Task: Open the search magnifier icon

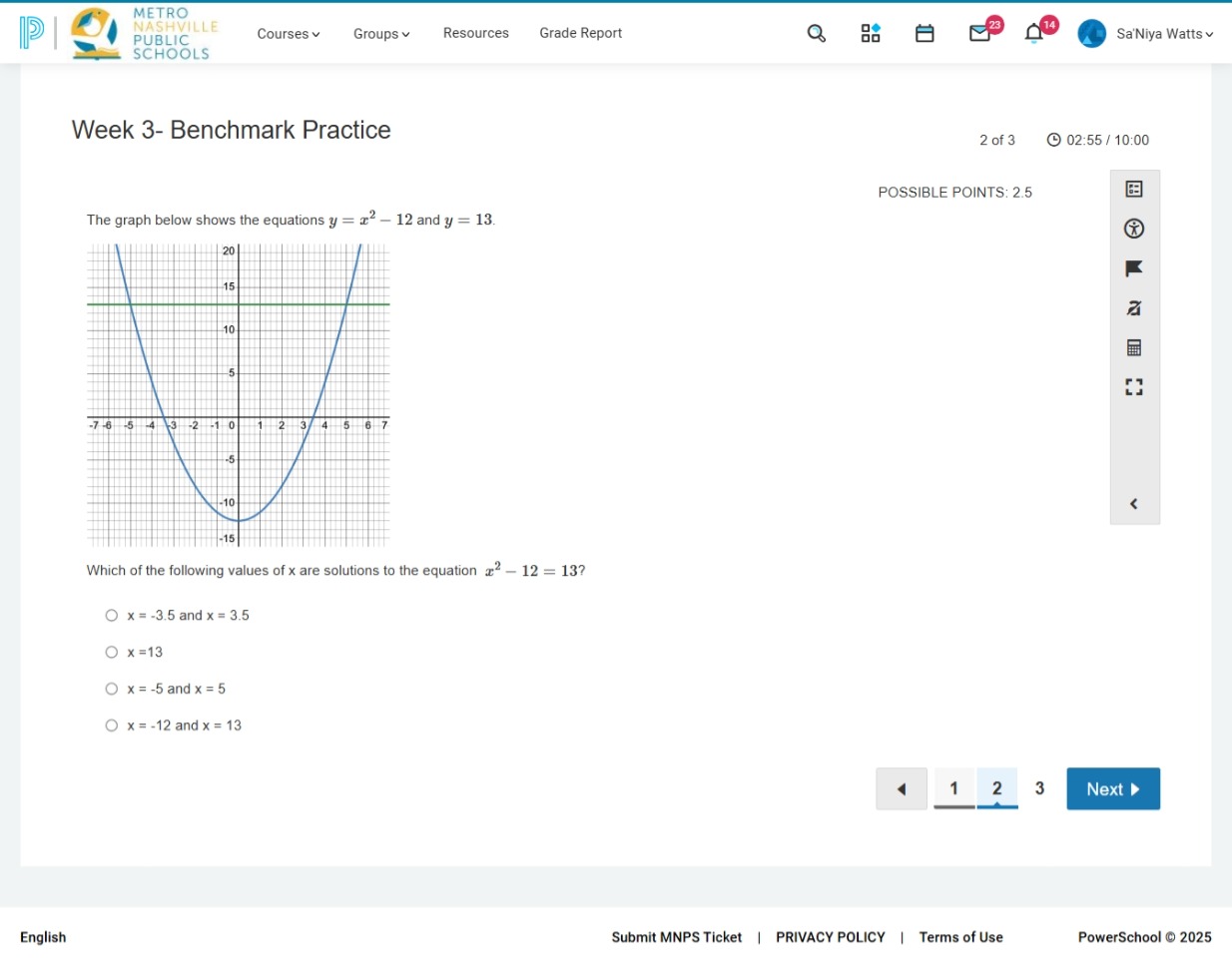Action: click(x=816, y=34)
